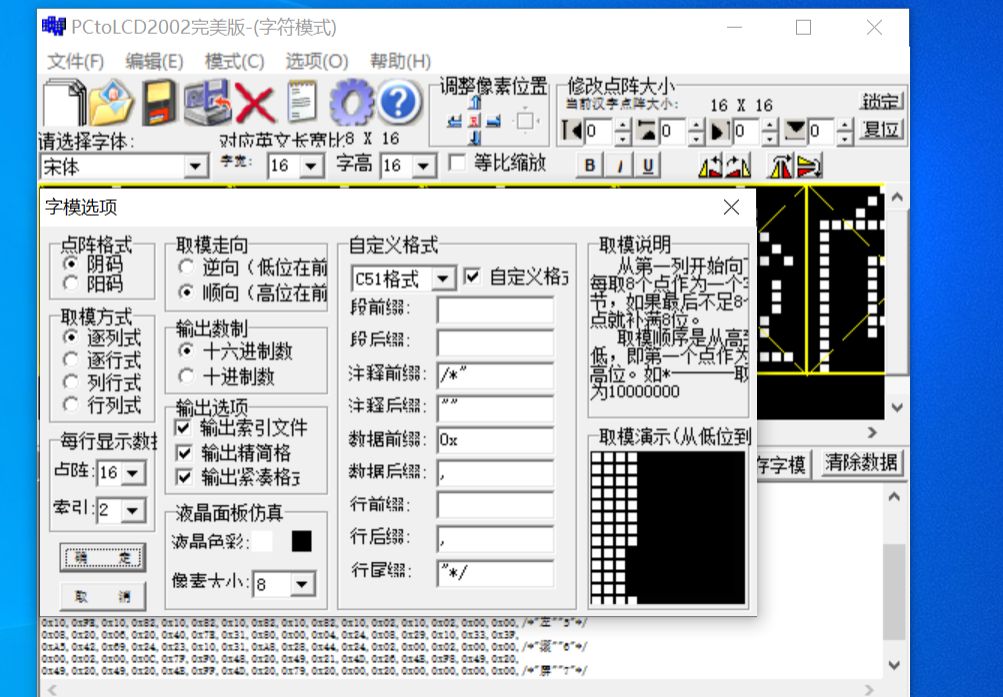Select the 阳码 radio button
Viewport: 1003px width, 697px height.
click(70, 283)
